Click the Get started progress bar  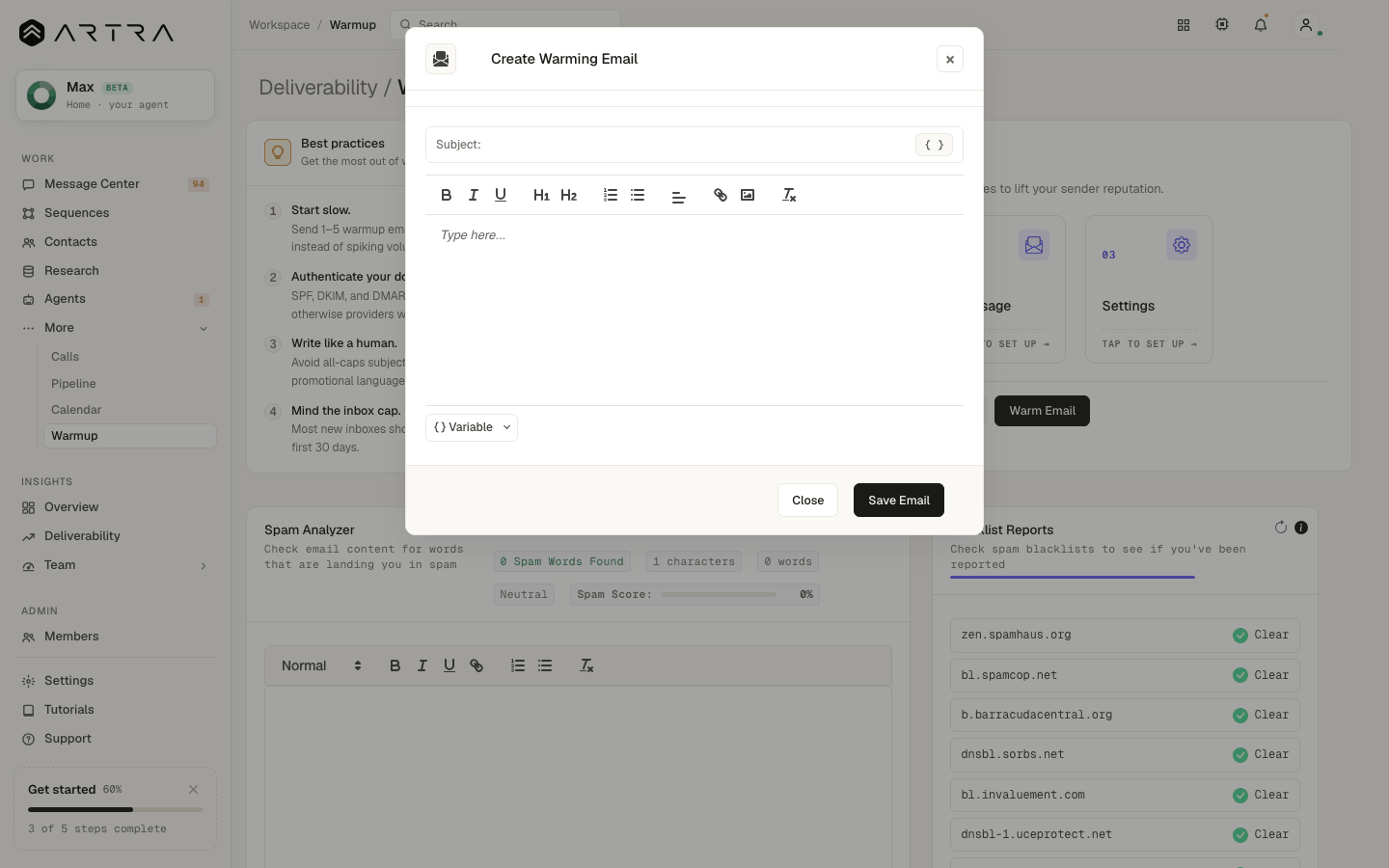116,809
